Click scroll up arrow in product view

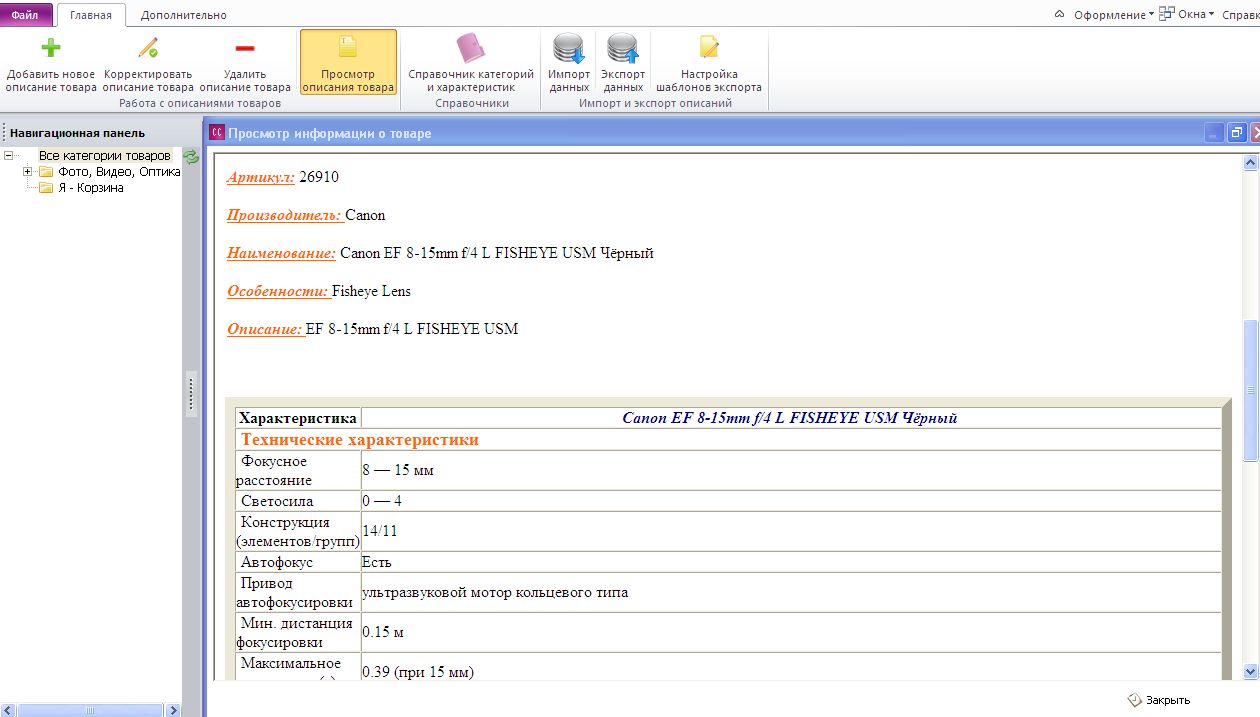point(1250,161)
